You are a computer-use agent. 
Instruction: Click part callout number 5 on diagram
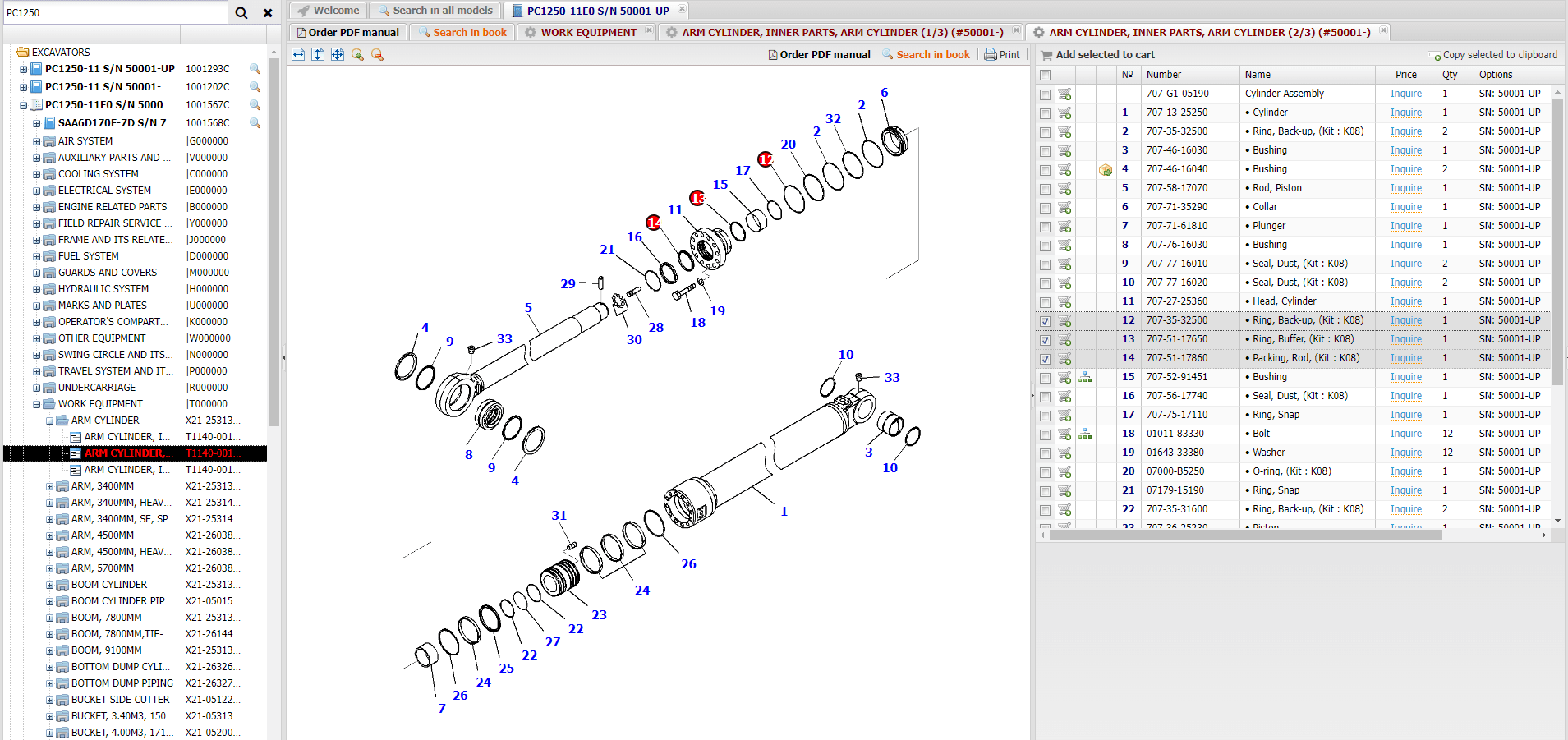click(x=528, y=308)
